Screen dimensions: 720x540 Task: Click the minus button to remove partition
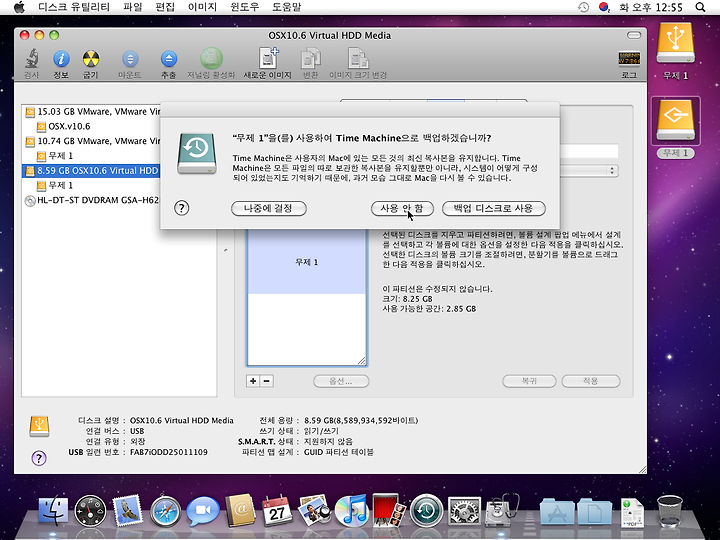pos(267,381)
